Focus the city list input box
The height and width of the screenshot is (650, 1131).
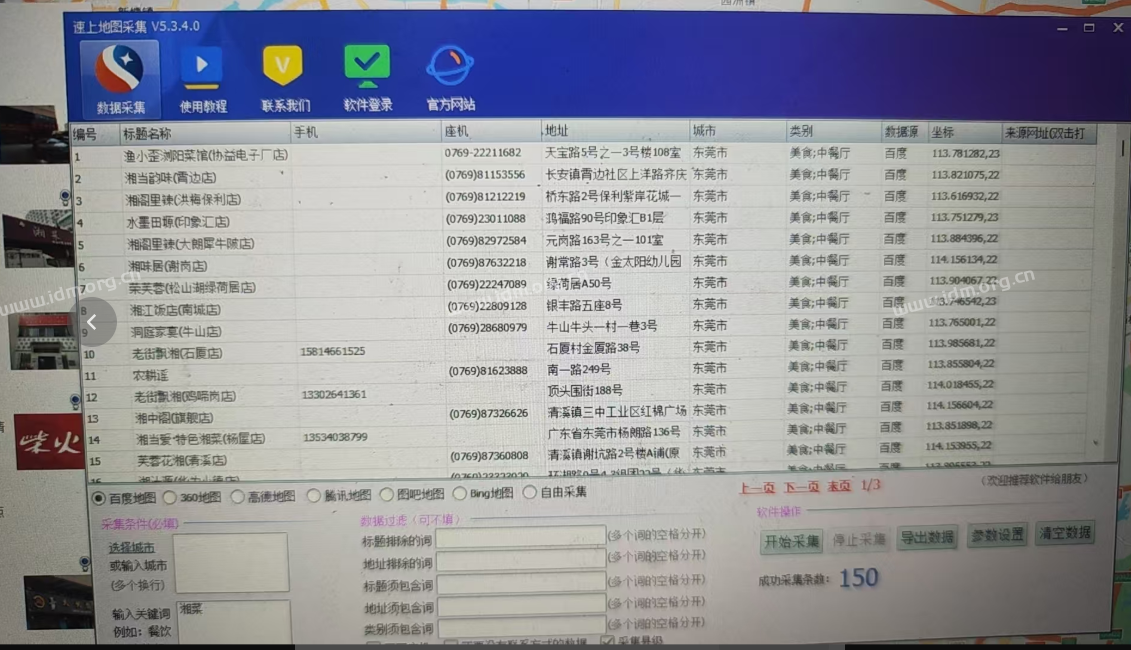[232, 563]
